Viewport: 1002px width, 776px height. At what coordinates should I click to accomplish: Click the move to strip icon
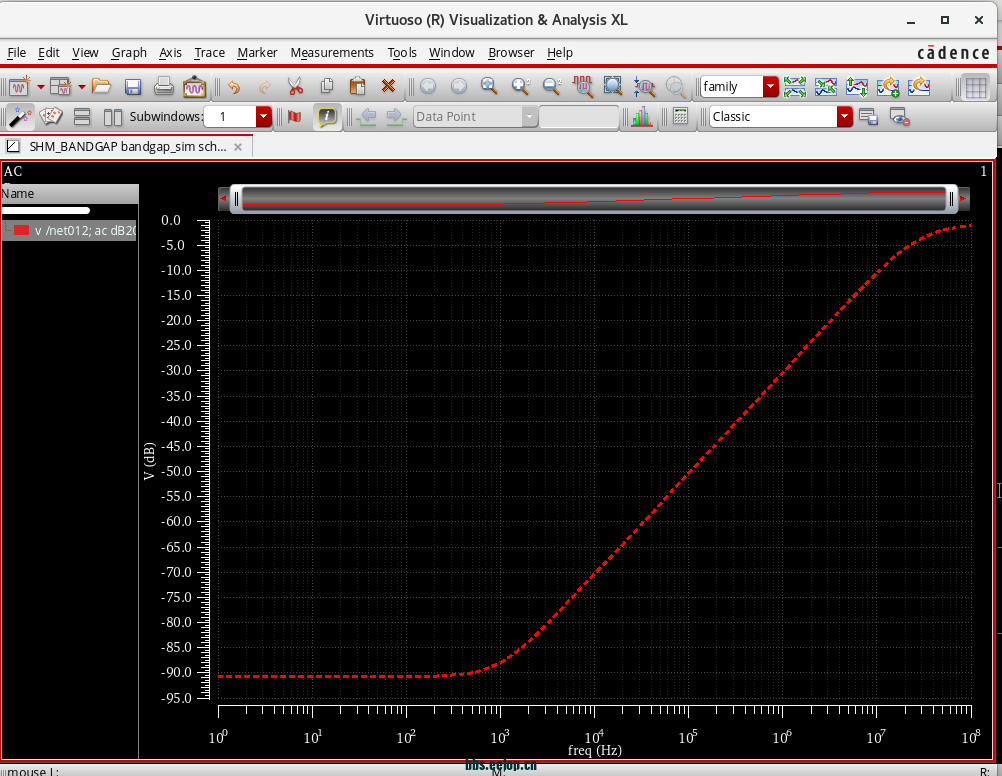tap(919, 86)
